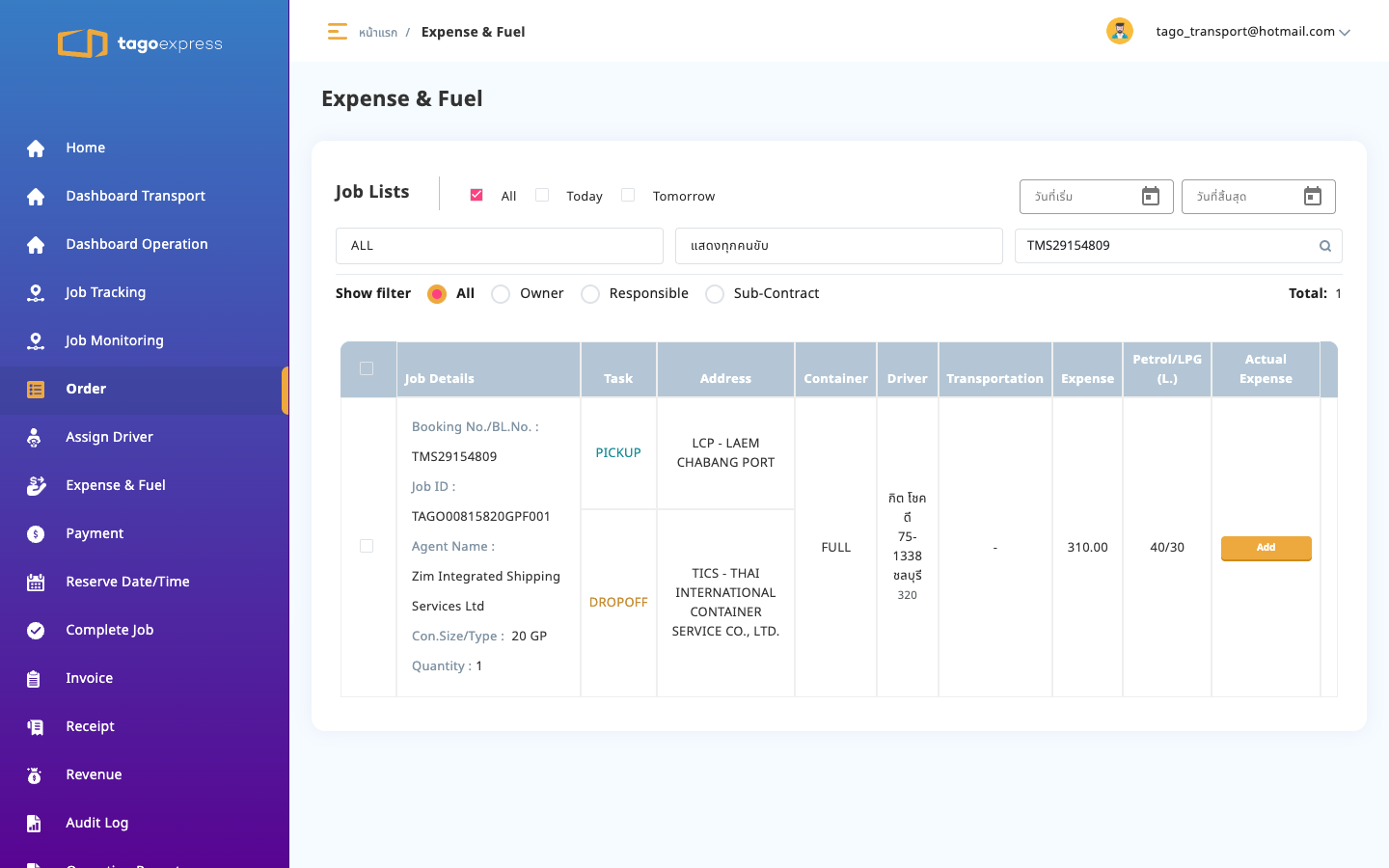Open the account dropdown chevron
This screenshot has width=1389, height=868.
[x=1345, y=33]
